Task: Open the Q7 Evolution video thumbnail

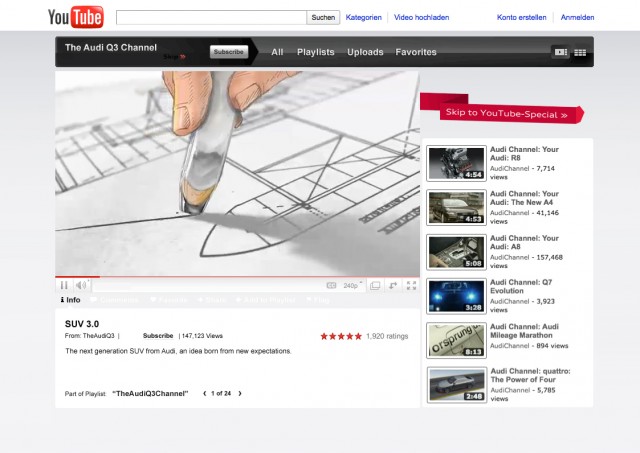Action: [456, 296]
